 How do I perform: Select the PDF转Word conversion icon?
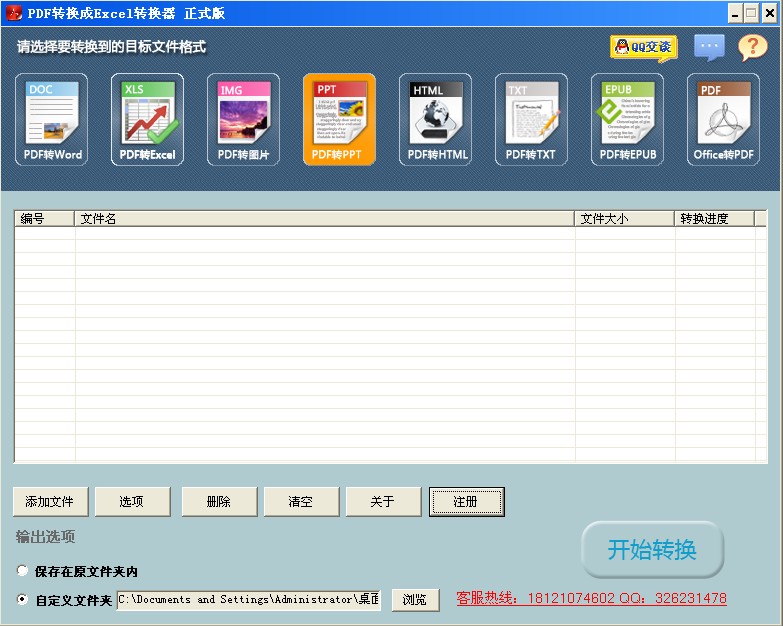tap(51, 119)
